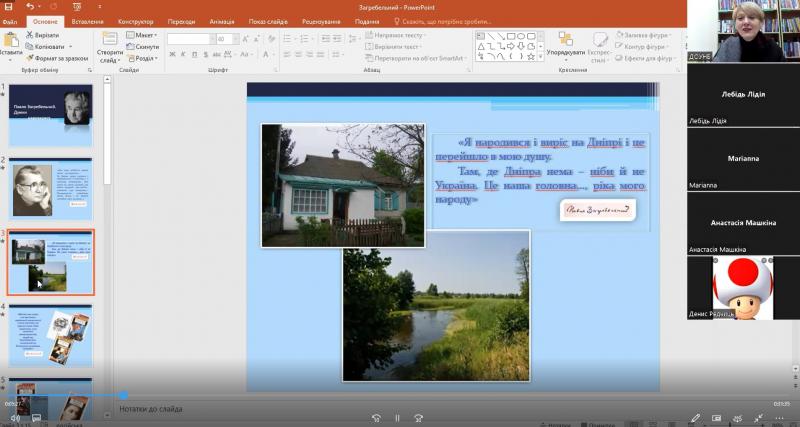Viewport: 800px width, 427px height.
Task: Open Розділ (Section) dropdown
Action: click(x=142, y=58)
